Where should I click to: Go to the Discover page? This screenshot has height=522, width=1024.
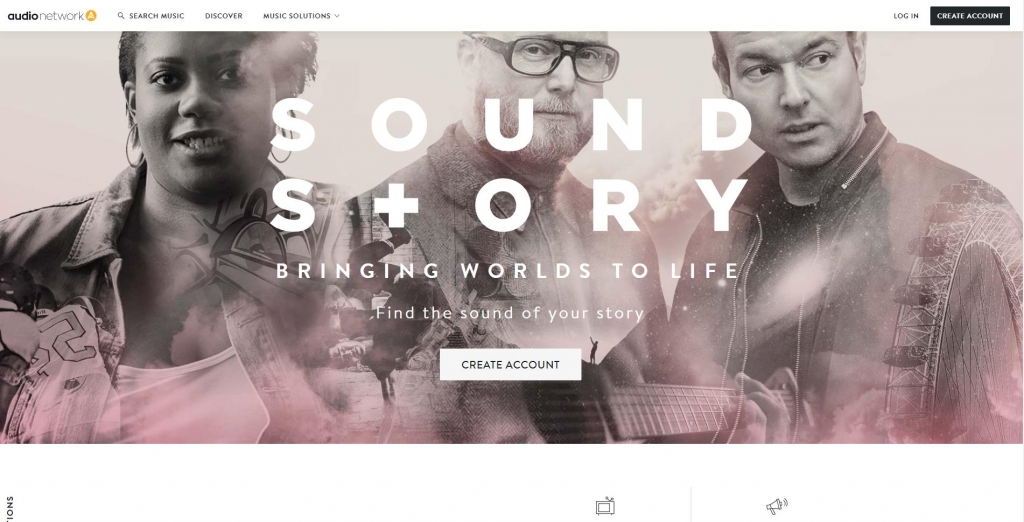point(223,16)
